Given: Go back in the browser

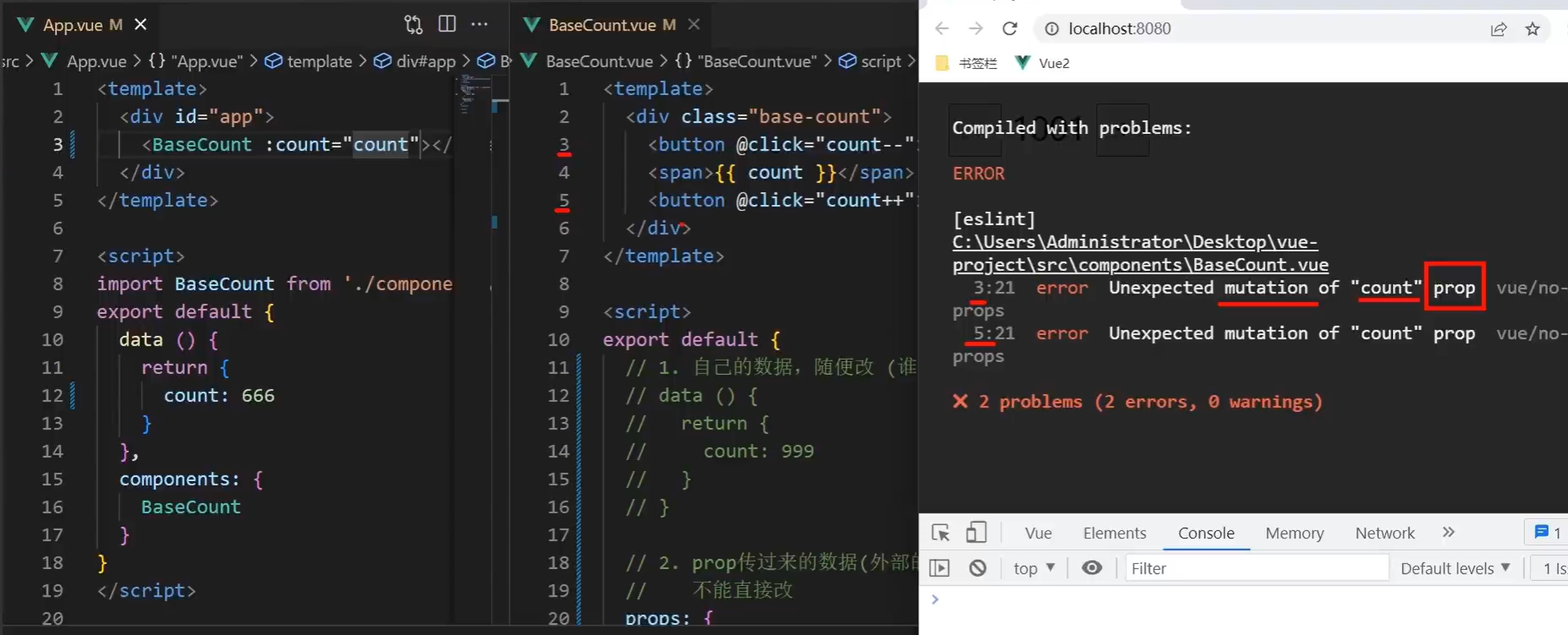Looking at the screenshot, I should point(942,28).
